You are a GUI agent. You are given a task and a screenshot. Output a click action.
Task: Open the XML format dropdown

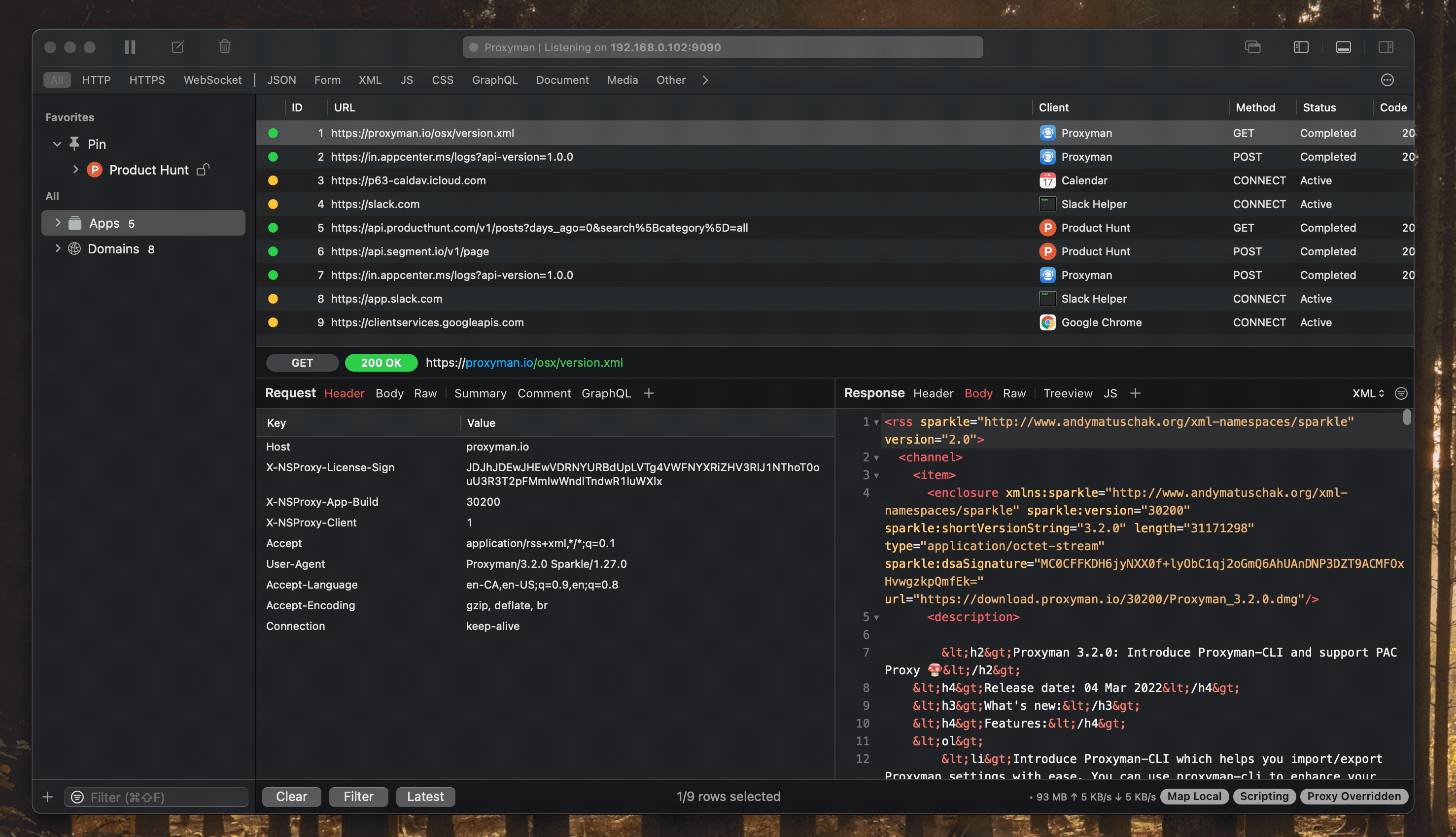point(1367,393)
